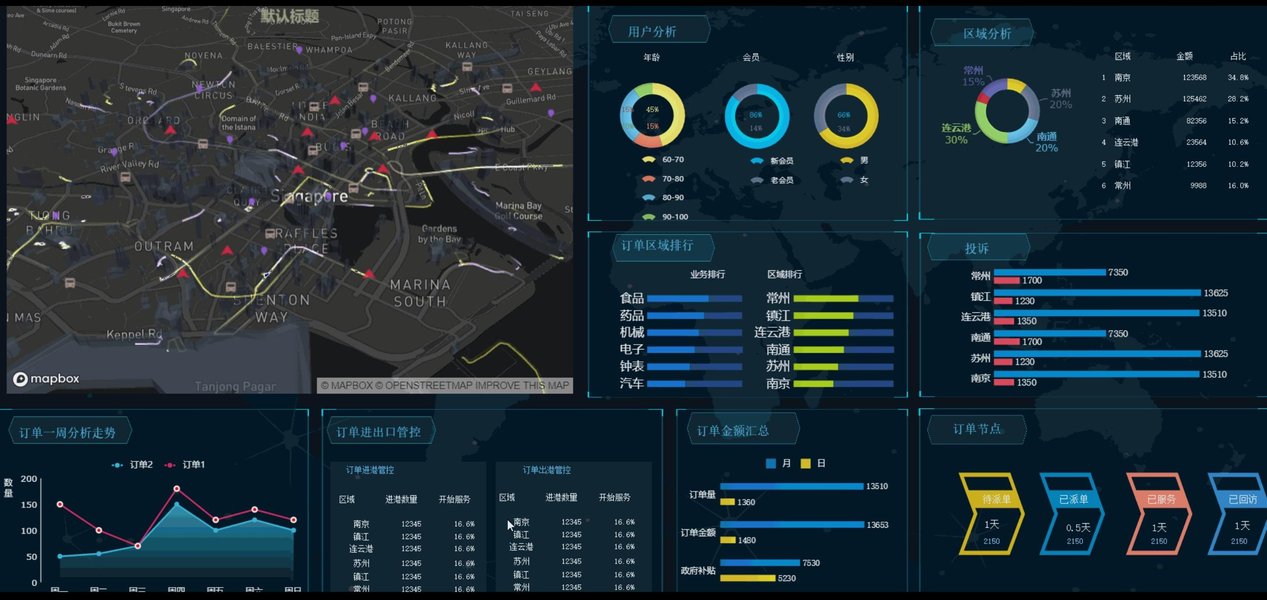Toggle the 订单2 line in chart legend
This screenshot has height=600, width=1267.
[133, 465]
